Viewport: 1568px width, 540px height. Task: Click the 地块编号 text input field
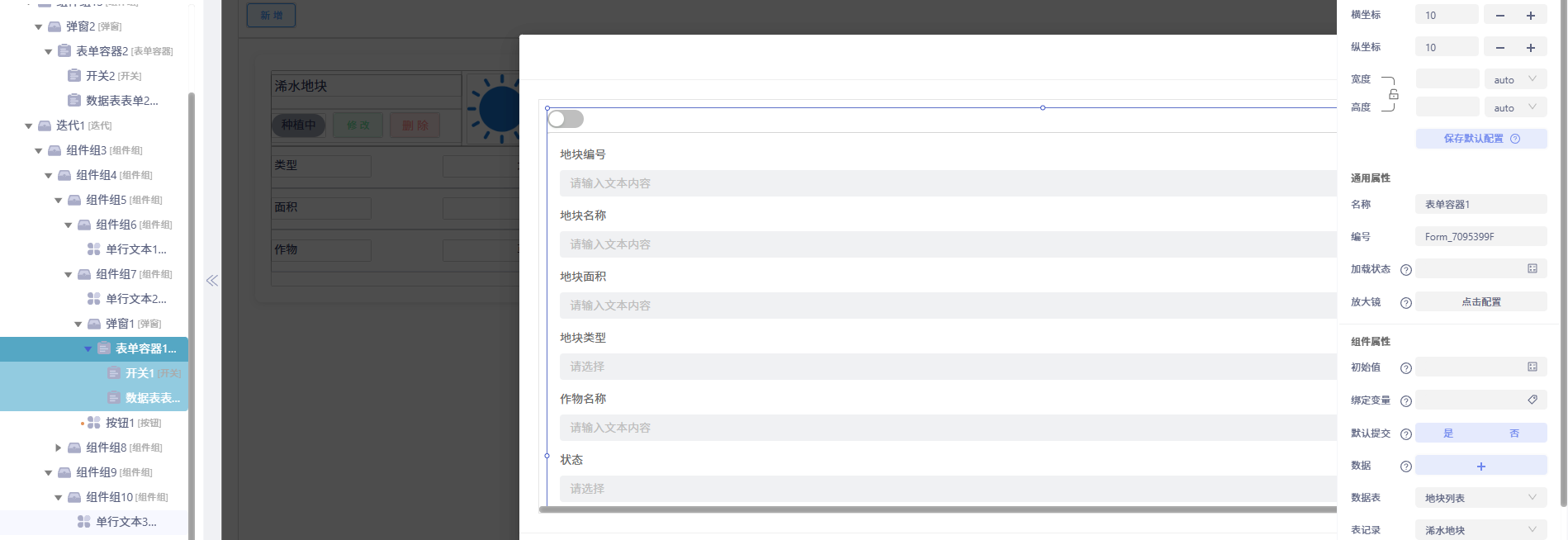(x=941, y=183)
